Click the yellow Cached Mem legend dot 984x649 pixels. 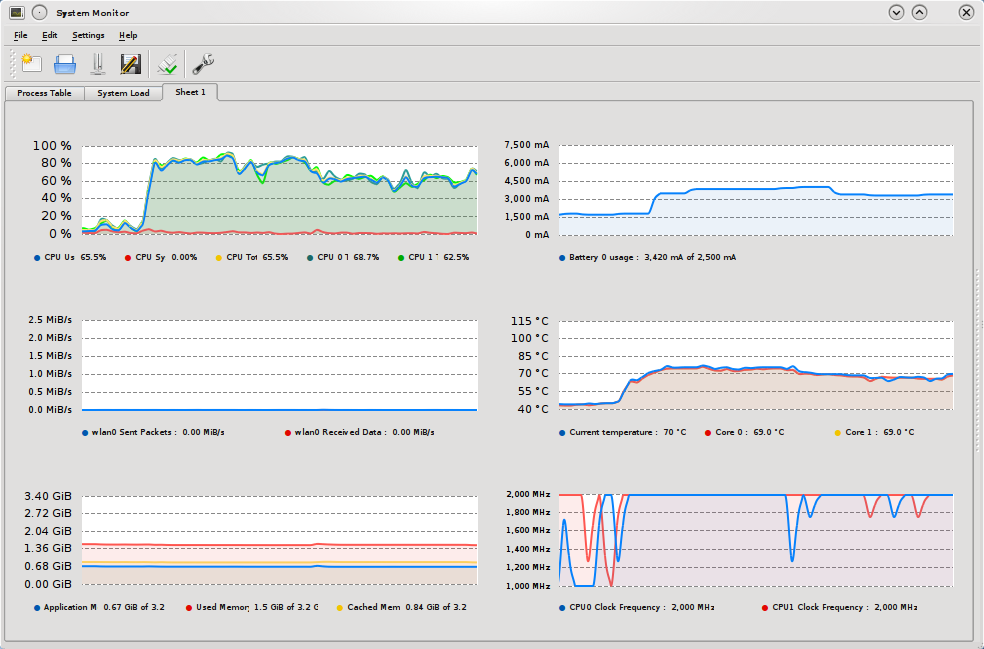[x=339, y=607]
